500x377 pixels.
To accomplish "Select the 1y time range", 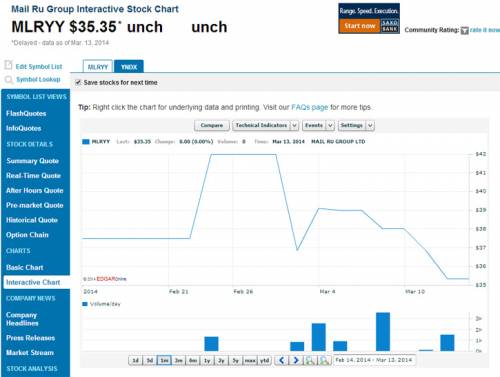I will (207, 360).
